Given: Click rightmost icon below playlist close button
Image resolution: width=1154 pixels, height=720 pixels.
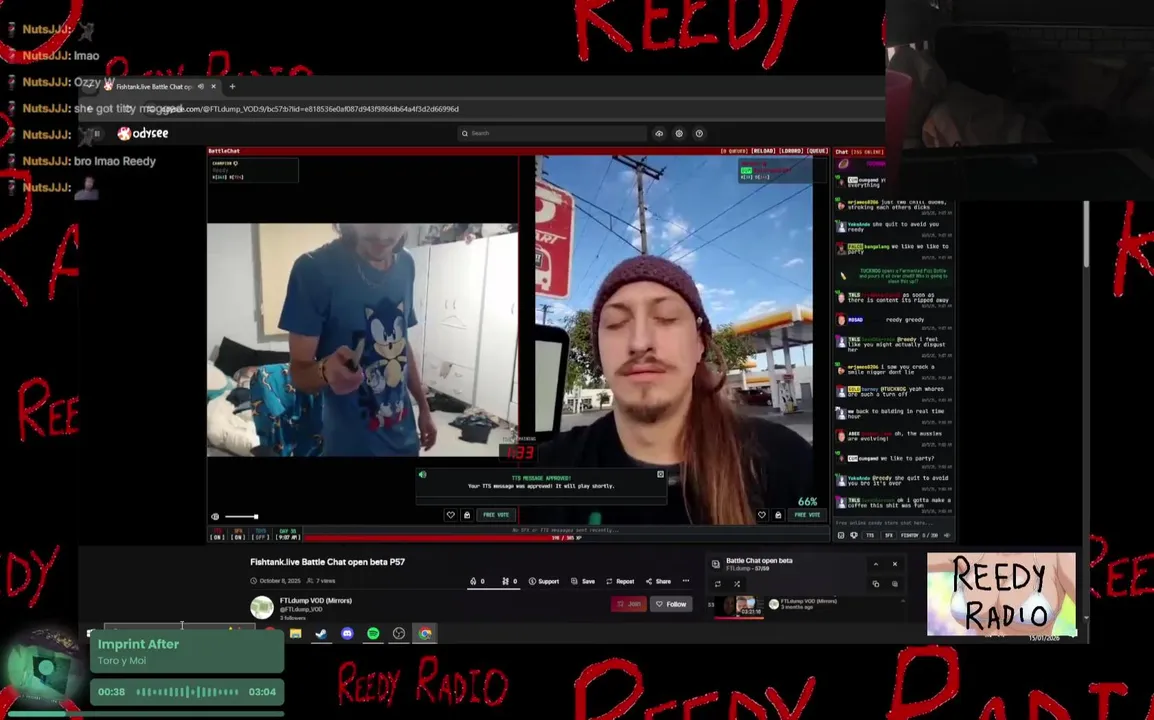Looking at the screenshot, I should pos(895,584).
